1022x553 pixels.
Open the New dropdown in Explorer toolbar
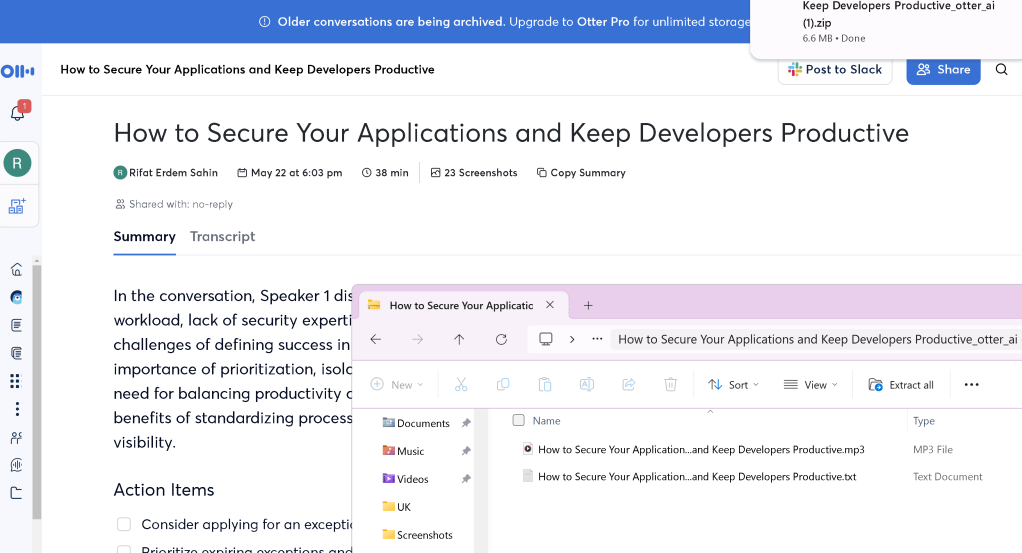[x=397, y=385]
